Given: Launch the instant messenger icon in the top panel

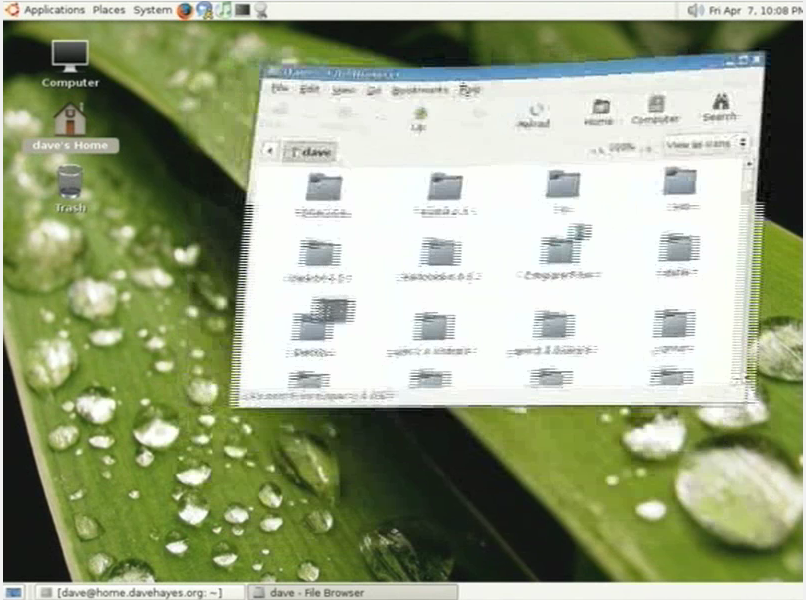Looking at the screenshot, I should [x=204, y=10].
